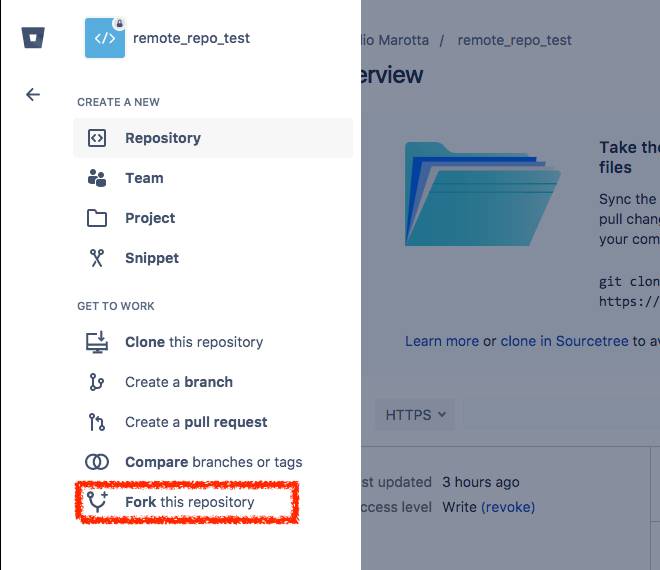Viewport: 660px width, 570px height.
Task: Click the revoke access link
Action: point(508,507)
